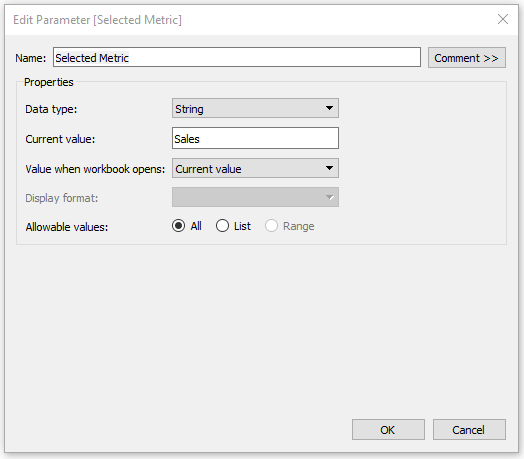Click the Name field containing Selected Metric
Screen dimensions: 524x459
tap(237, 57)
